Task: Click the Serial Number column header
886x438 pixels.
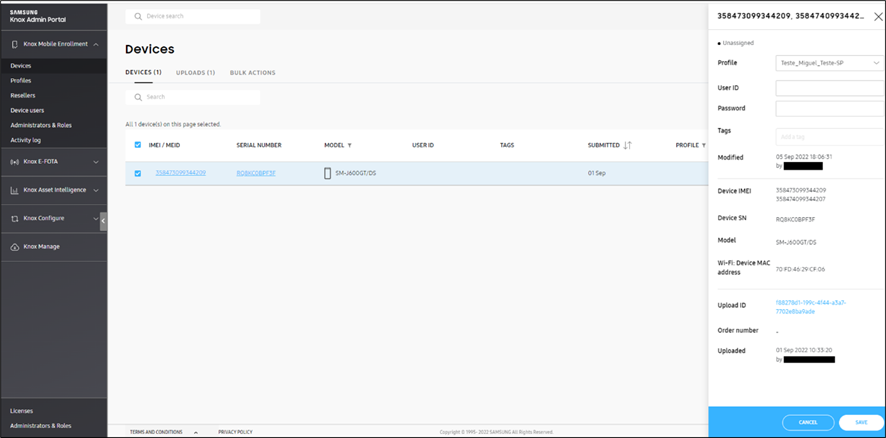Action: pos(259,145)
